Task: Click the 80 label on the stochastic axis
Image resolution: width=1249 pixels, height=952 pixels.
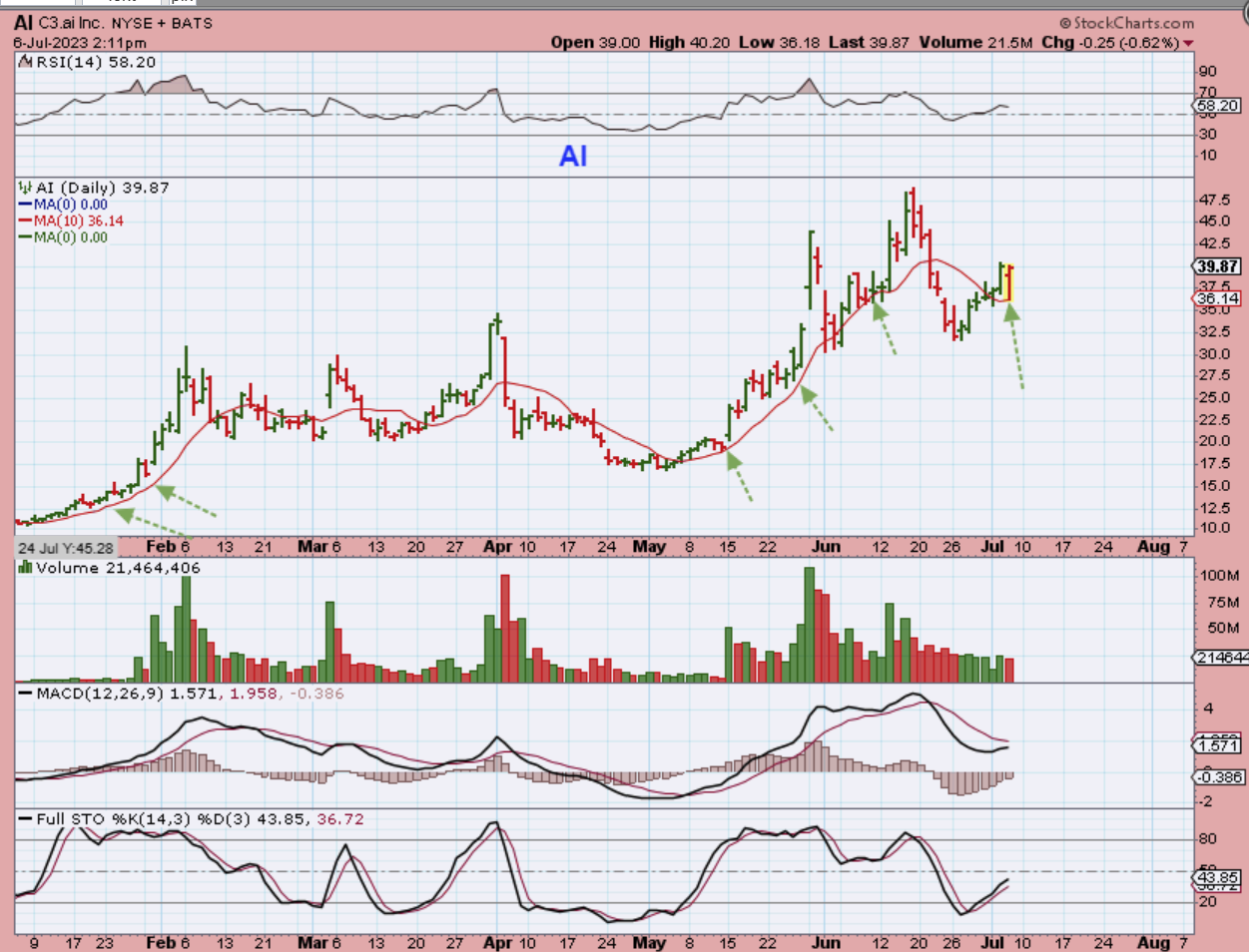Action: tap(1208, 839)
